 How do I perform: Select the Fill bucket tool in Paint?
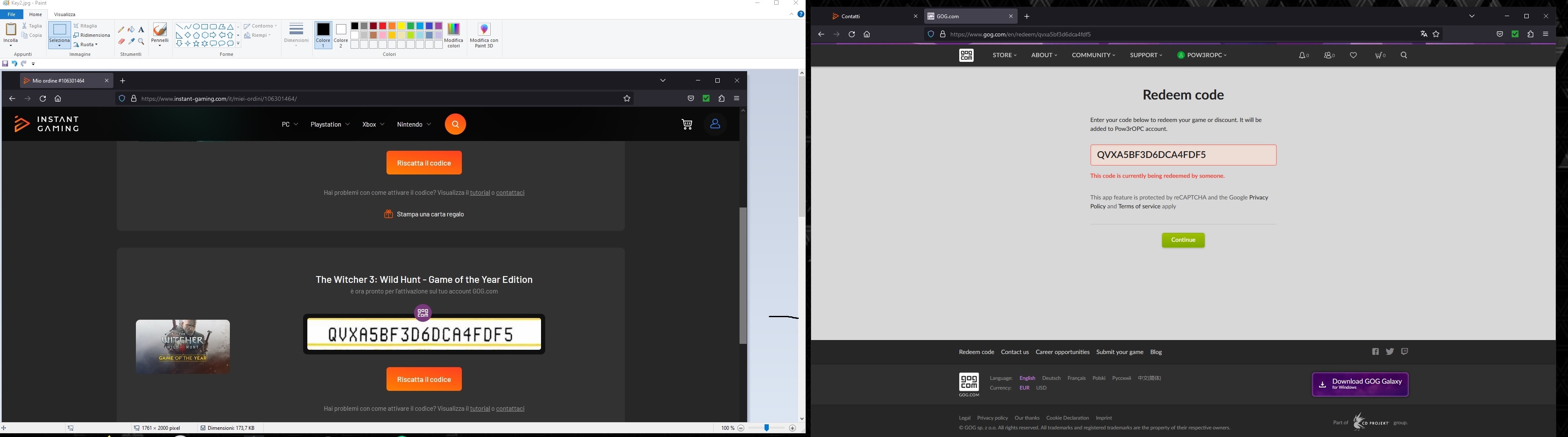[132, 29]
